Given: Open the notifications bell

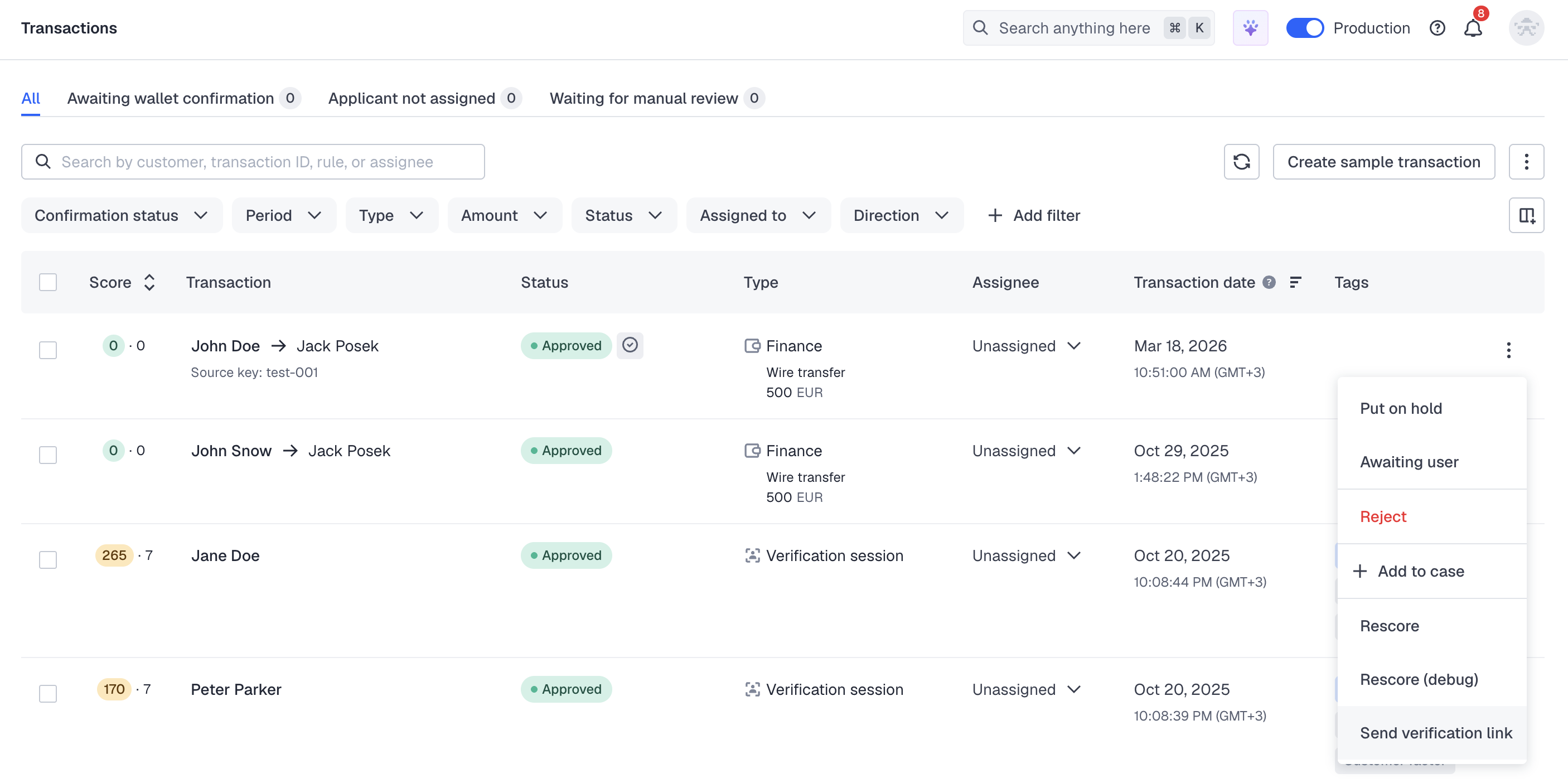Looking at the screenshot, I should [1473, 28].
